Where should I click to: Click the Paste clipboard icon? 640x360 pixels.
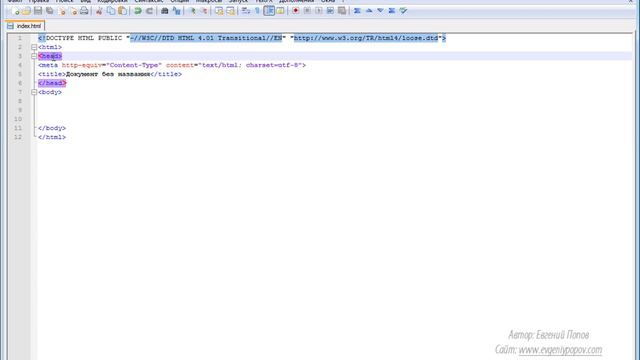(122, 11)
